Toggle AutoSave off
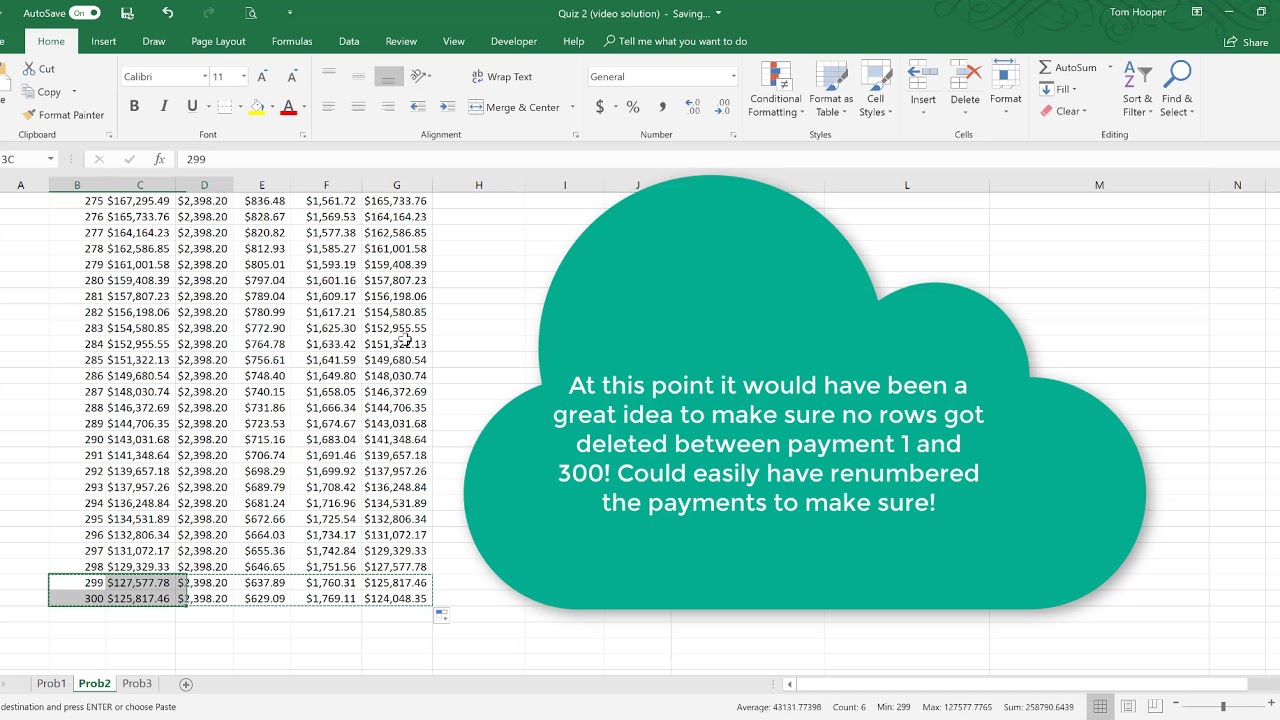1280x720 pixels. 84,13
